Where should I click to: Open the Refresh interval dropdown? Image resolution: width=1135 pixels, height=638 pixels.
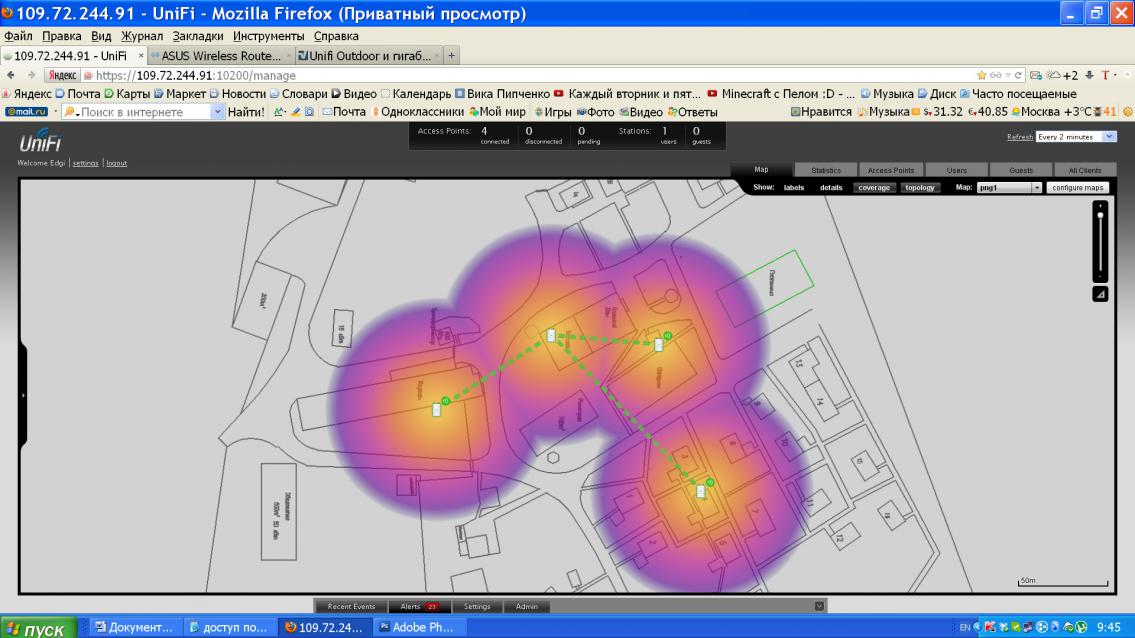tap(1076, 137)
